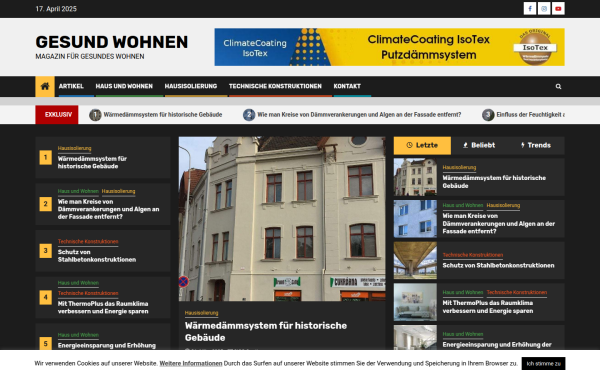Click the subtitle Magazin für gesundes Wohnen
Viewport: 600px width, 375px height.
pyautogui.click(x=90, y=56)
